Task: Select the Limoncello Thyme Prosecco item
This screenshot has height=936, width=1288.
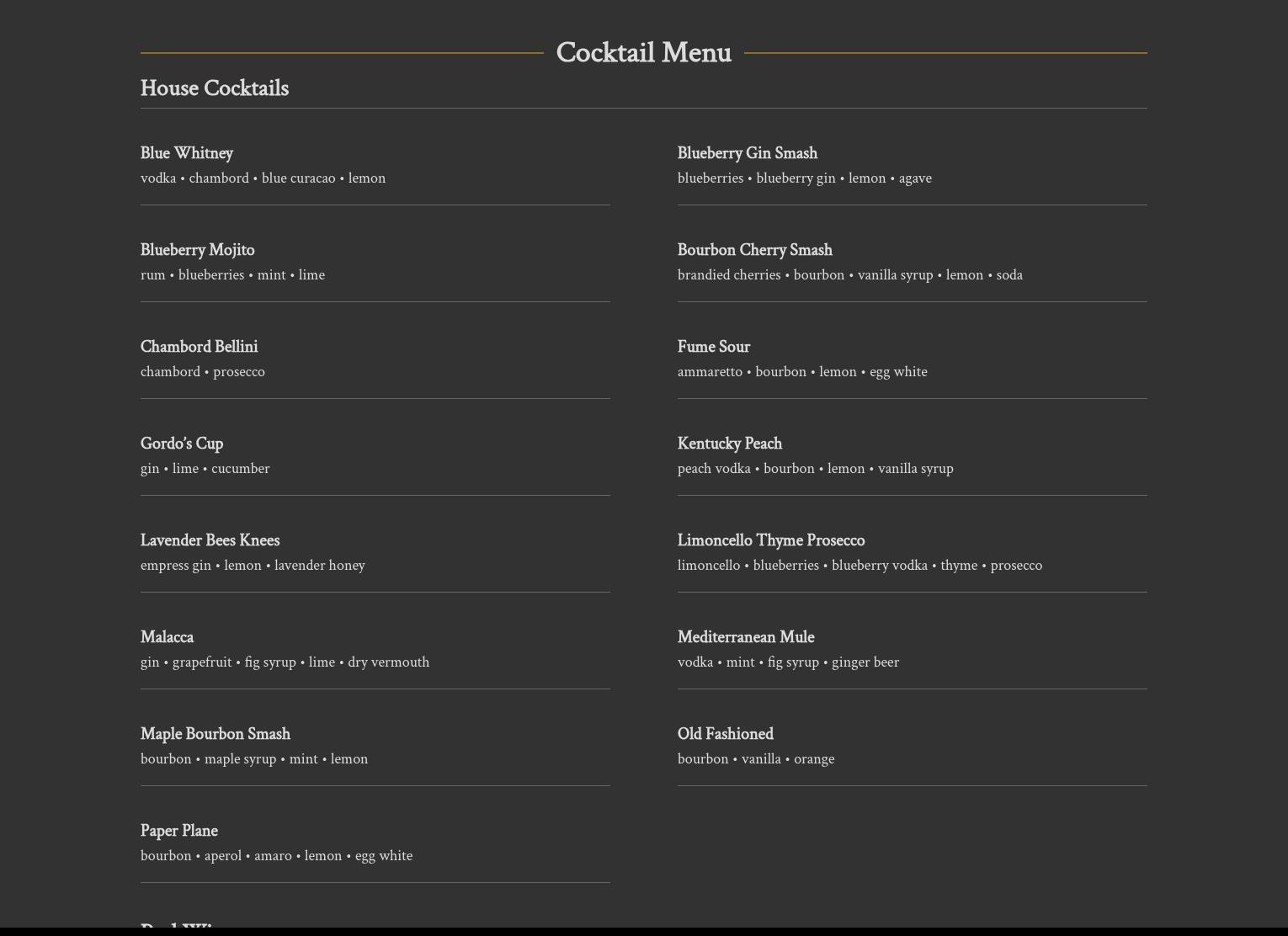Action: pos(771,540)
